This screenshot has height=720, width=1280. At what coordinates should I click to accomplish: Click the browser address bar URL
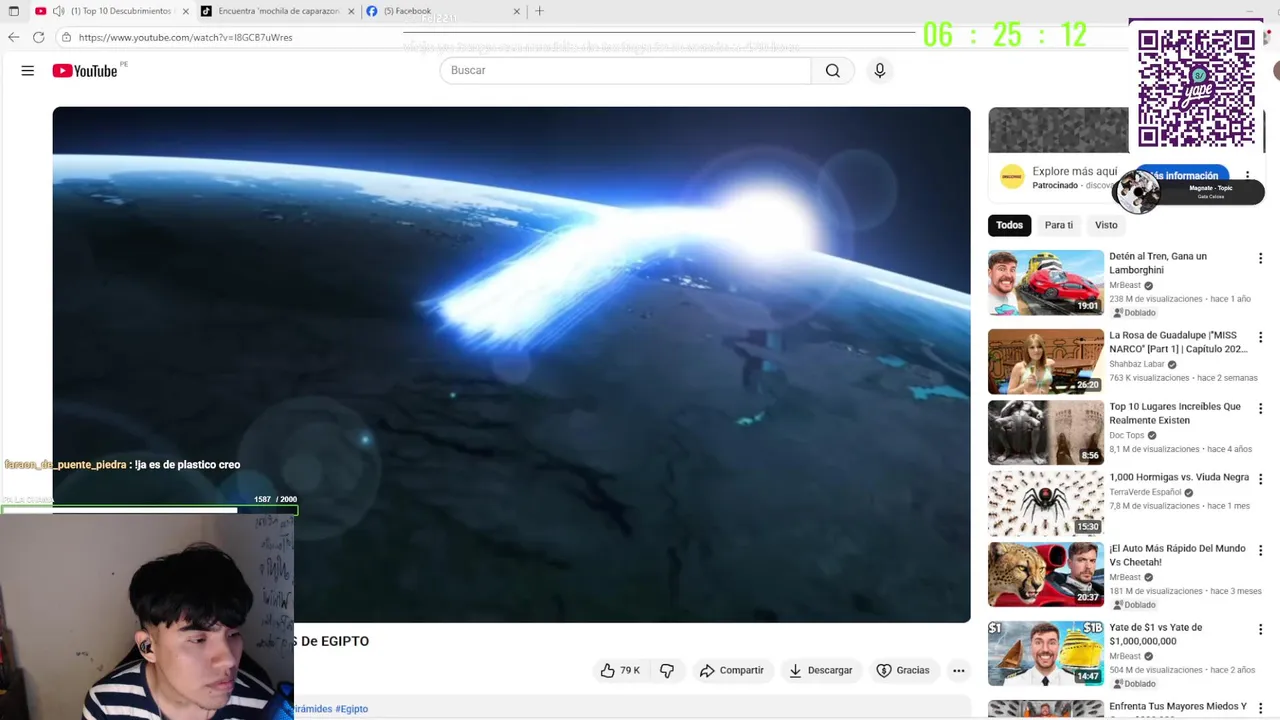coord(185,37)
